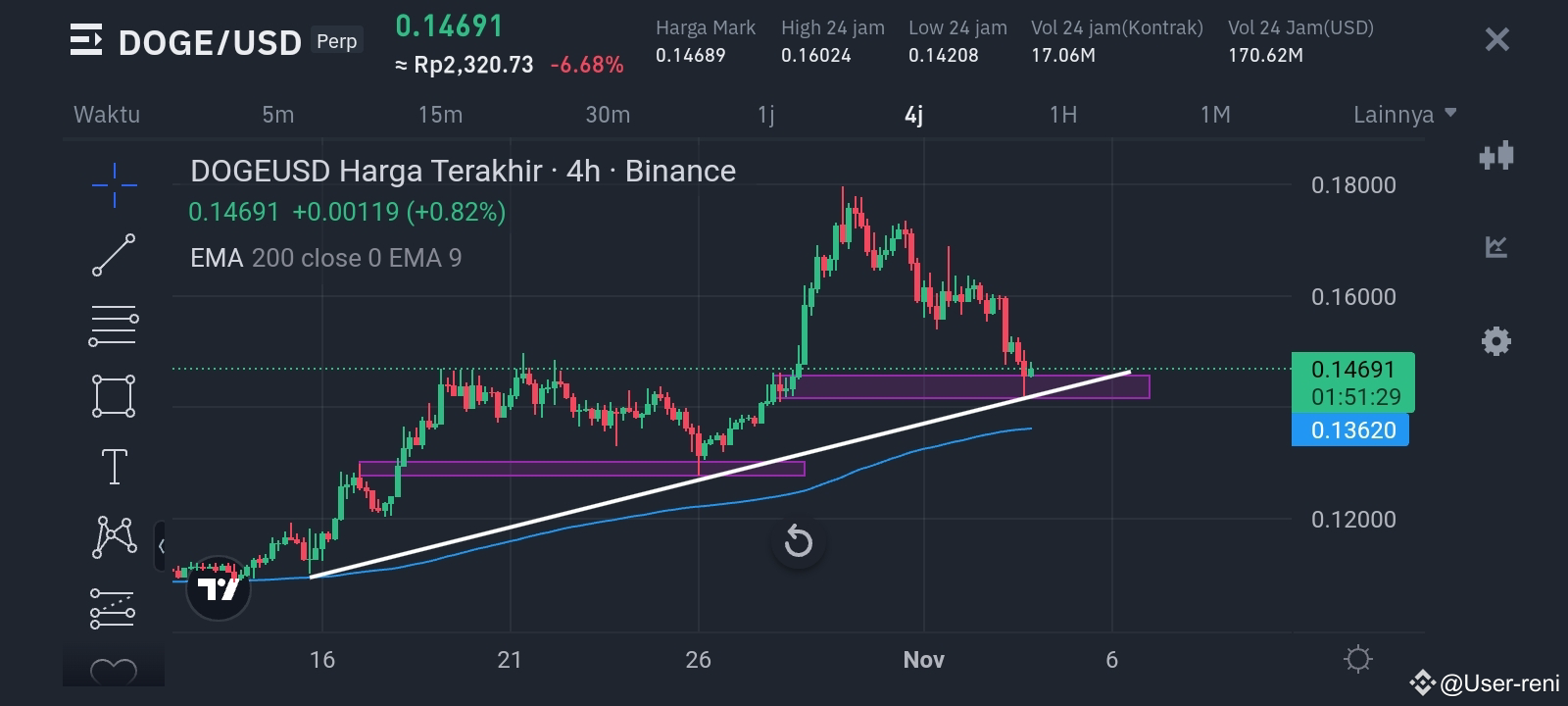Open the pattern drawing tool
Screen dimensions: 1568x706
pyautogui.click(x=114, y=537)
